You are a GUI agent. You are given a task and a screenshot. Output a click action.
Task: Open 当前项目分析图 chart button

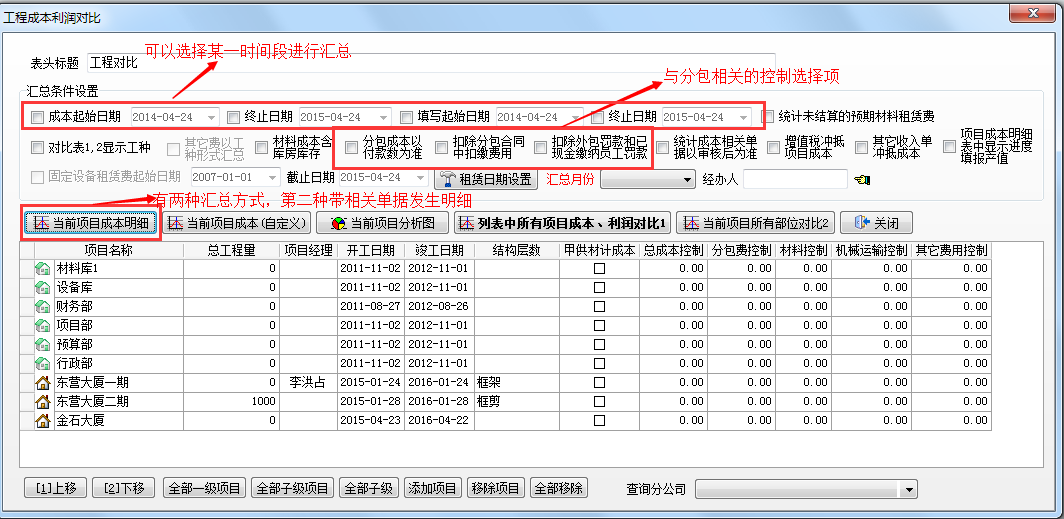tap(383, 223)
